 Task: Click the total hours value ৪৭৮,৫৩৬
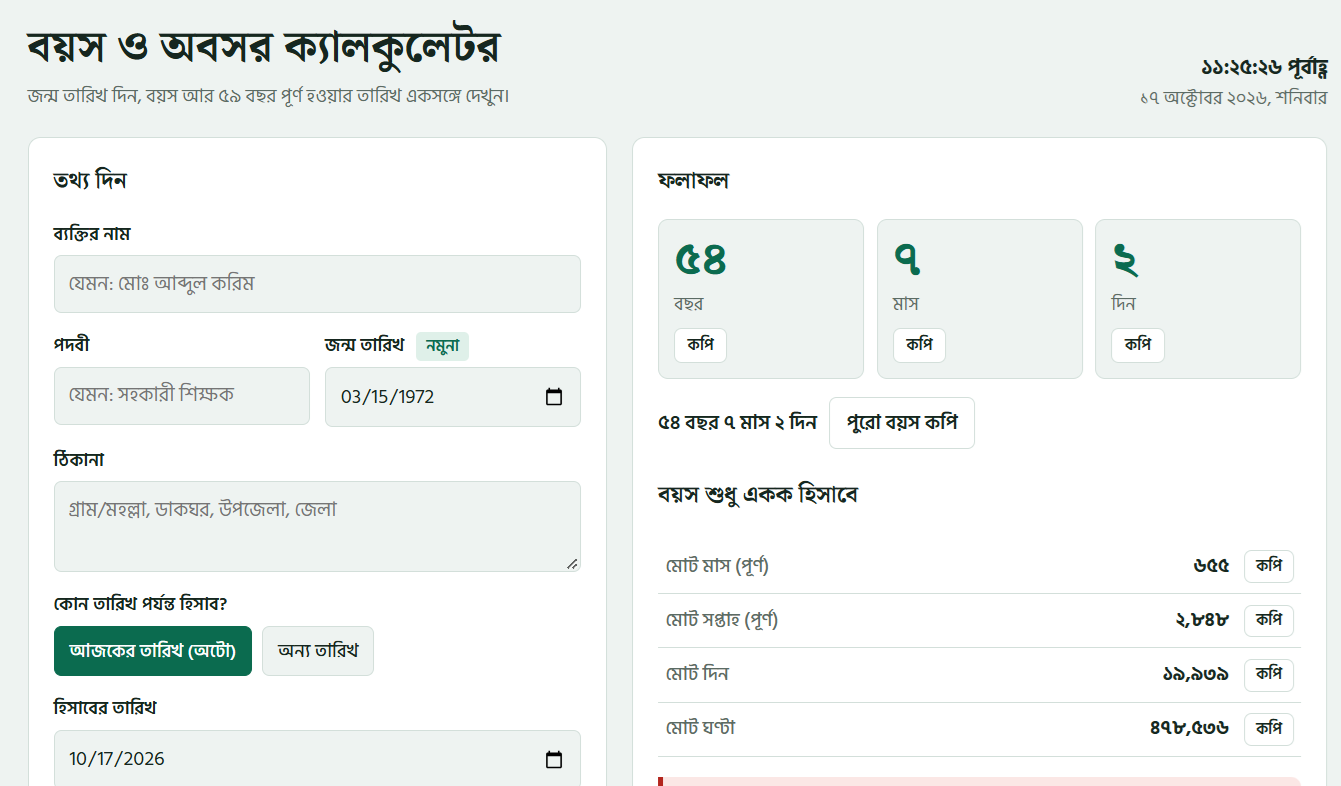pos(1190,729)
